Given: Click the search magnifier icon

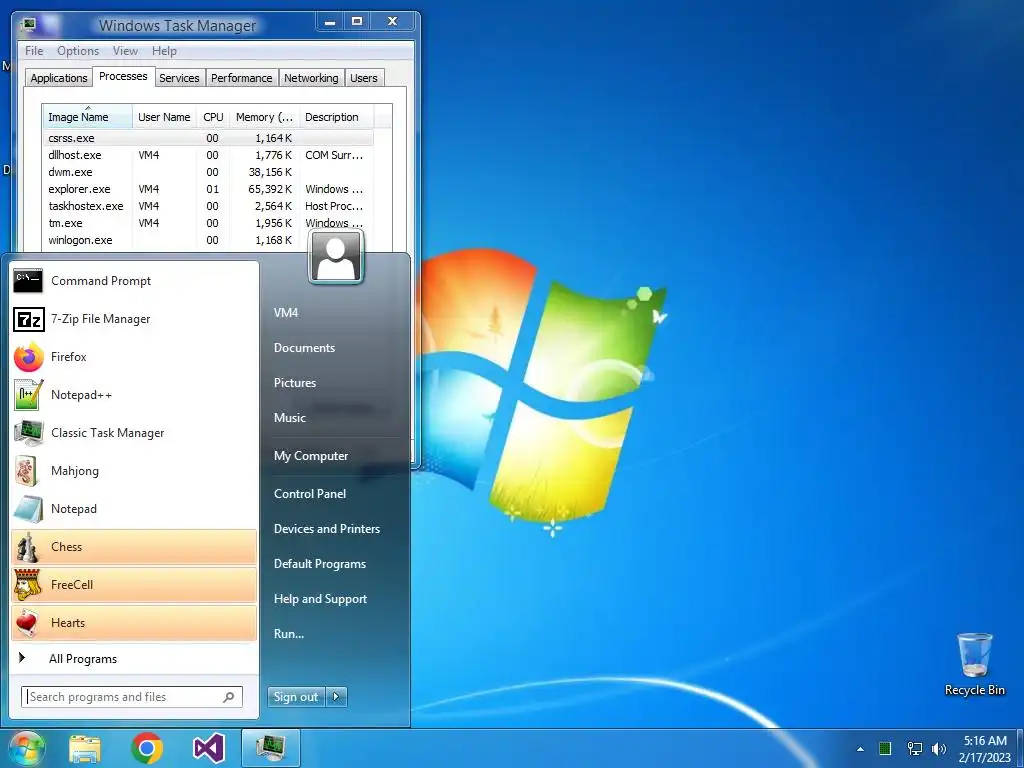Looking at the screenshot, I should point(229,697).
